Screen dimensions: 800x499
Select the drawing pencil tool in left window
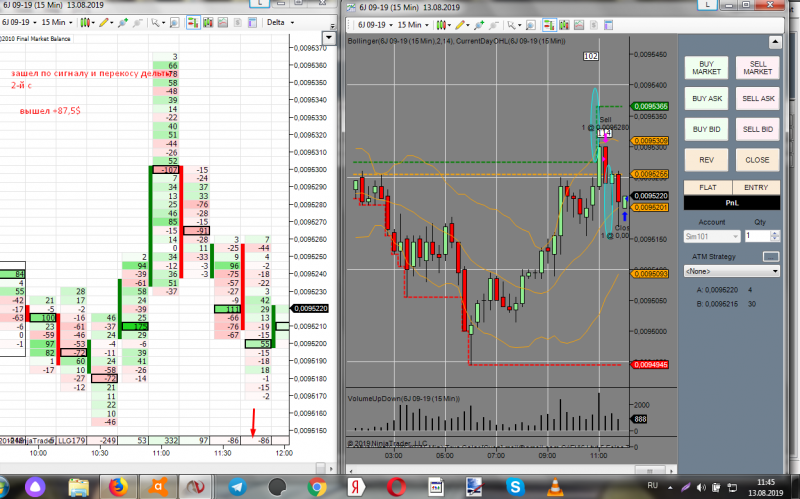[x=104, y=22]
